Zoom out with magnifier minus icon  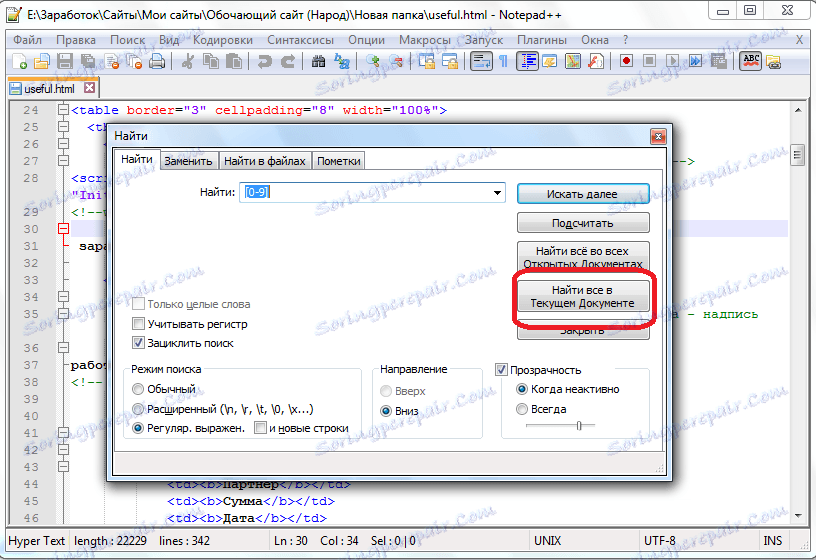point(396,61)
